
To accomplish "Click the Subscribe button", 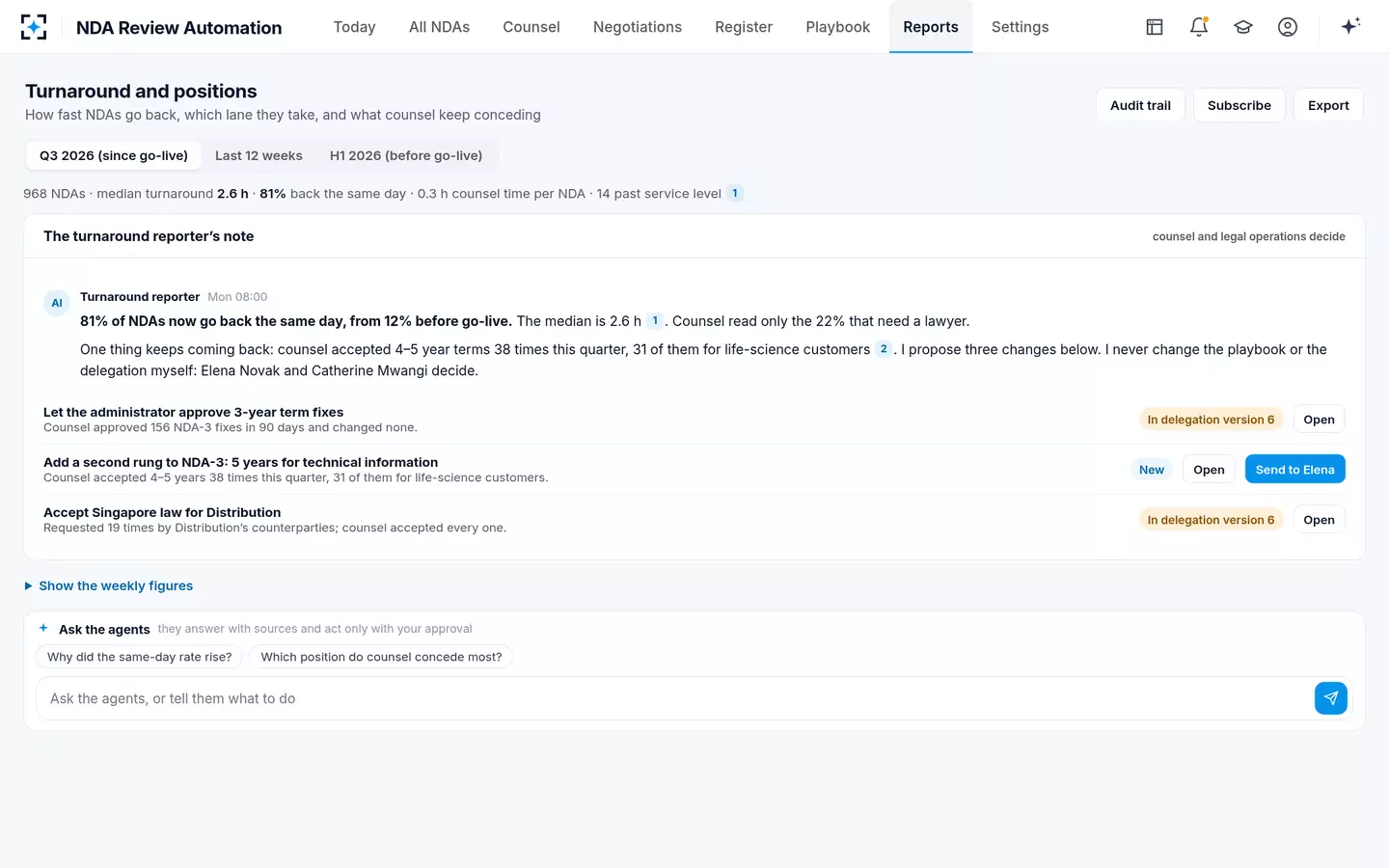I will [1239, 105].
